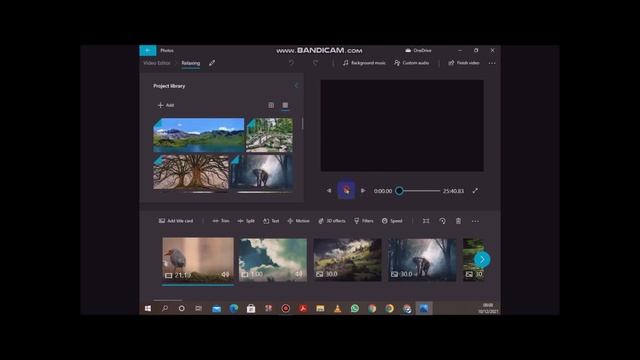
Task: Select the forest bridge library thumbnail
Action: (269, 135)
